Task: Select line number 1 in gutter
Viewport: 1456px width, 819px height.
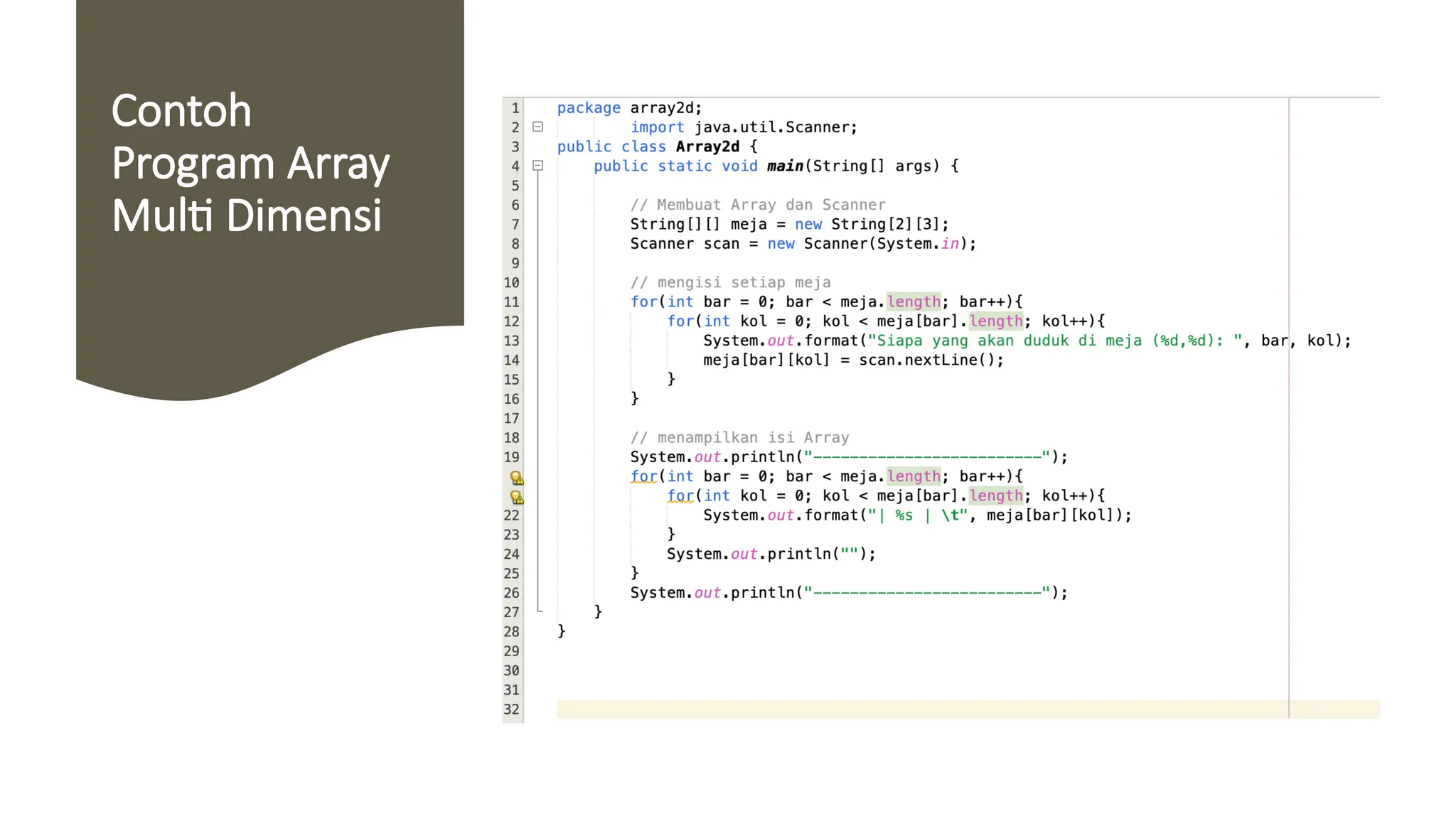Action: click(x=515, y=108)
